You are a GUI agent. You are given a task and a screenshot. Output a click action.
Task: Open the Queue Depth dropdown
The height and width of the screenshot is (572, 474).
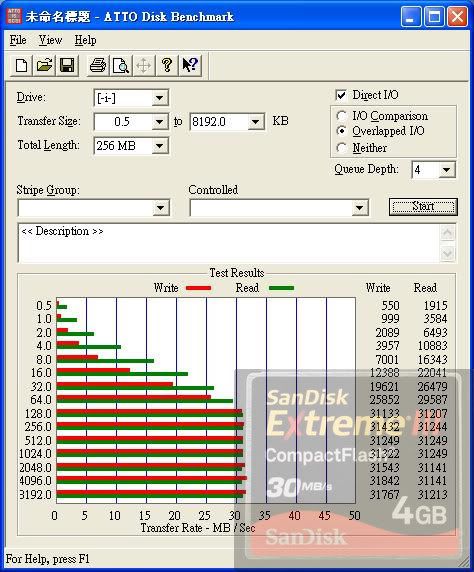click(x=446, y=170)
